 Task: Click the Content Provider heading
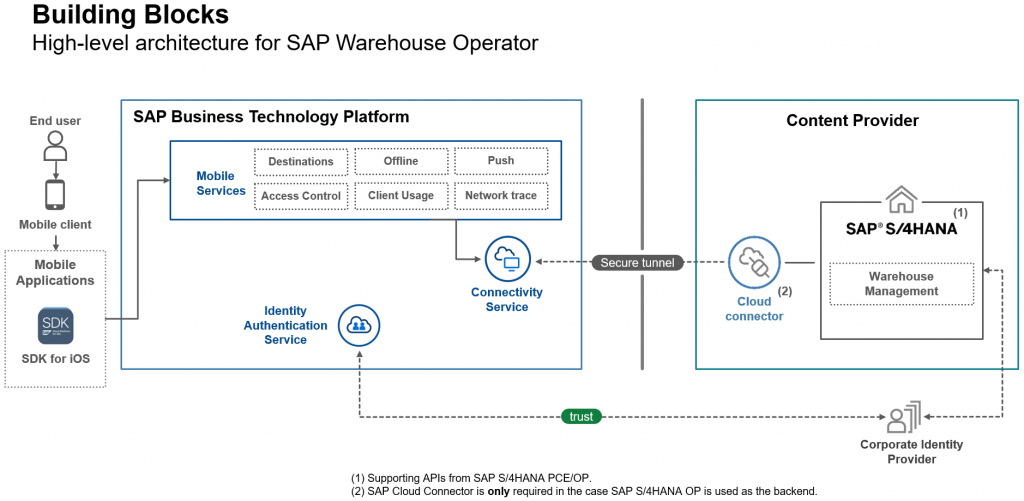pos(852,120)
